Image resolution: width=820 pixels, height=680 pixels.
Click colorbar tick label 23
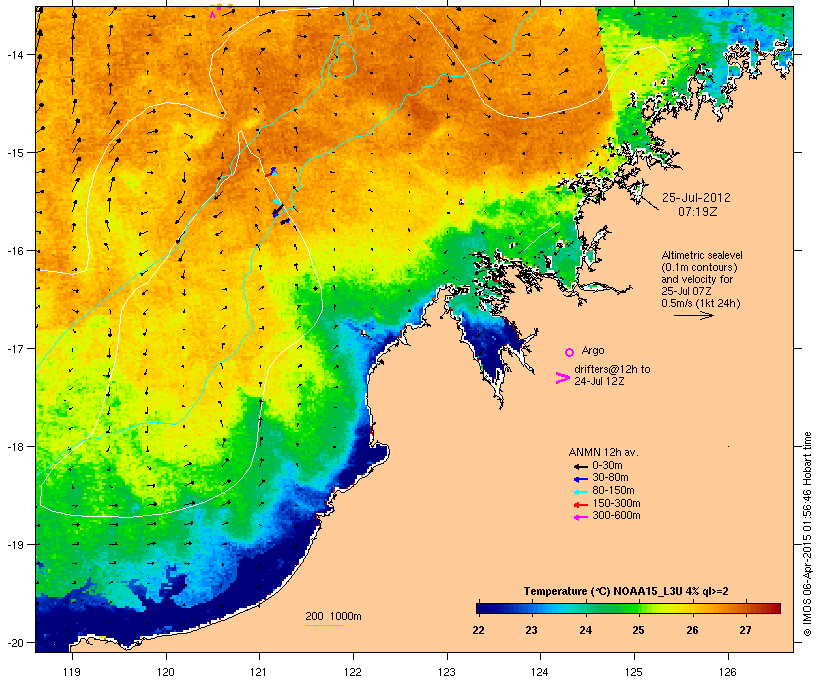pyautogui.click(x=531, y=630)
